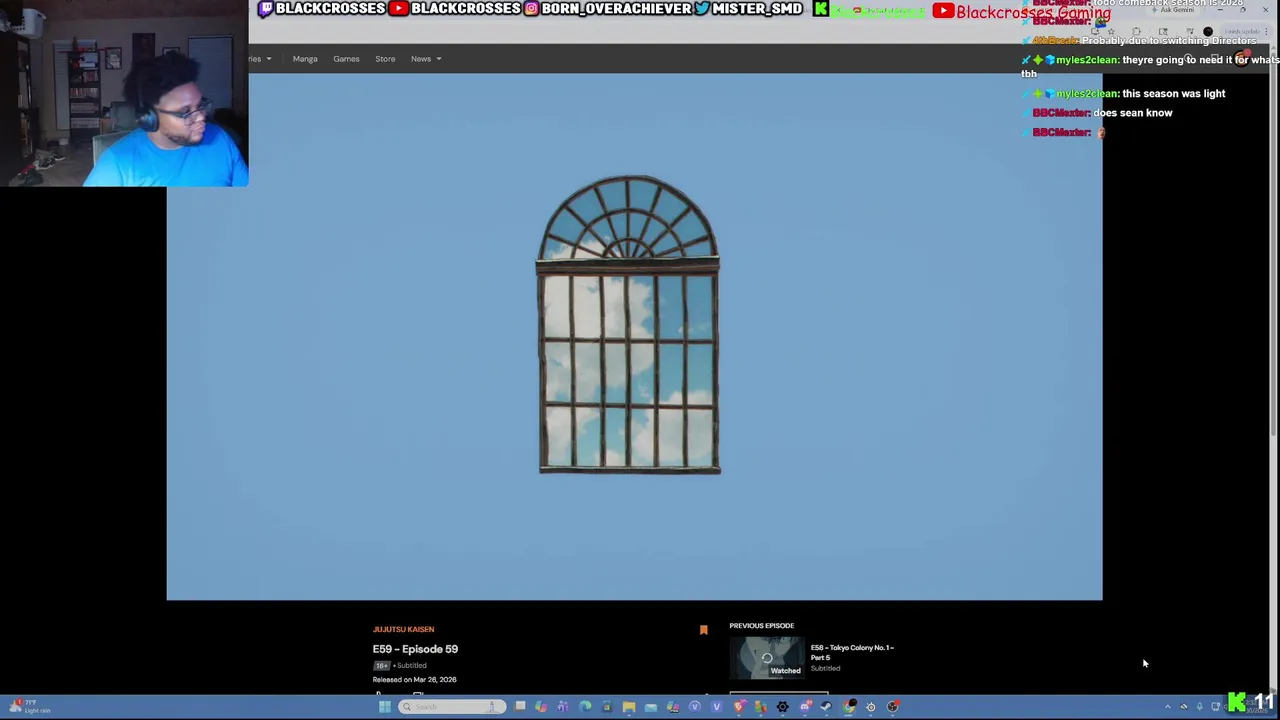Screen dimensions: 1280x720
Task: Launch Copilot from the taskbar
Action: (541, 707)
